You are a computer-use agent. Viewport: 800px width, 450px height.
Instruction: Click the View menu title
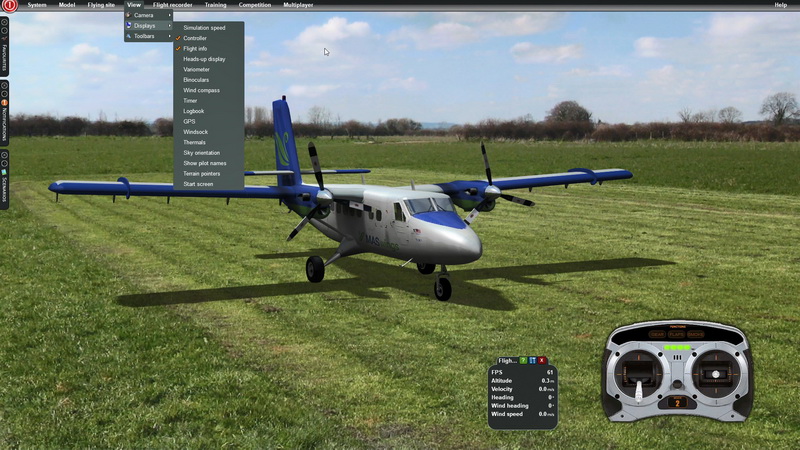click(x=134, y=5)
